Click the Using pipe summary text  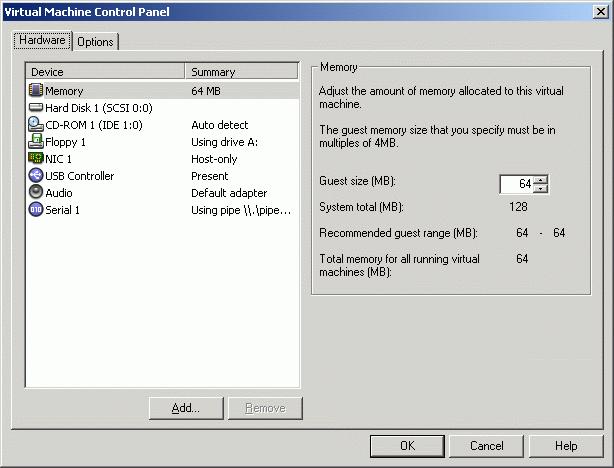point(241,210)
